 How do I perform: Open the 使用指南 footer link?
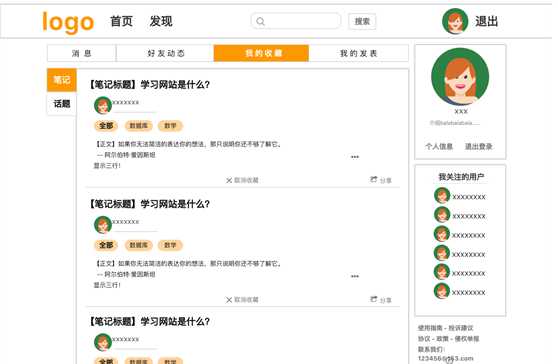tap(430, 328)
